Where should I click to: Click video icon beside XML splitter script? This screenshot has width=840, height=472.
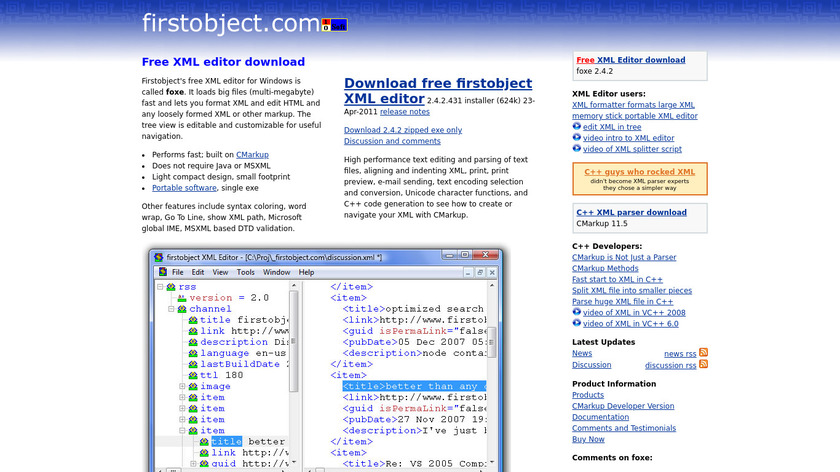click(576, 148)
